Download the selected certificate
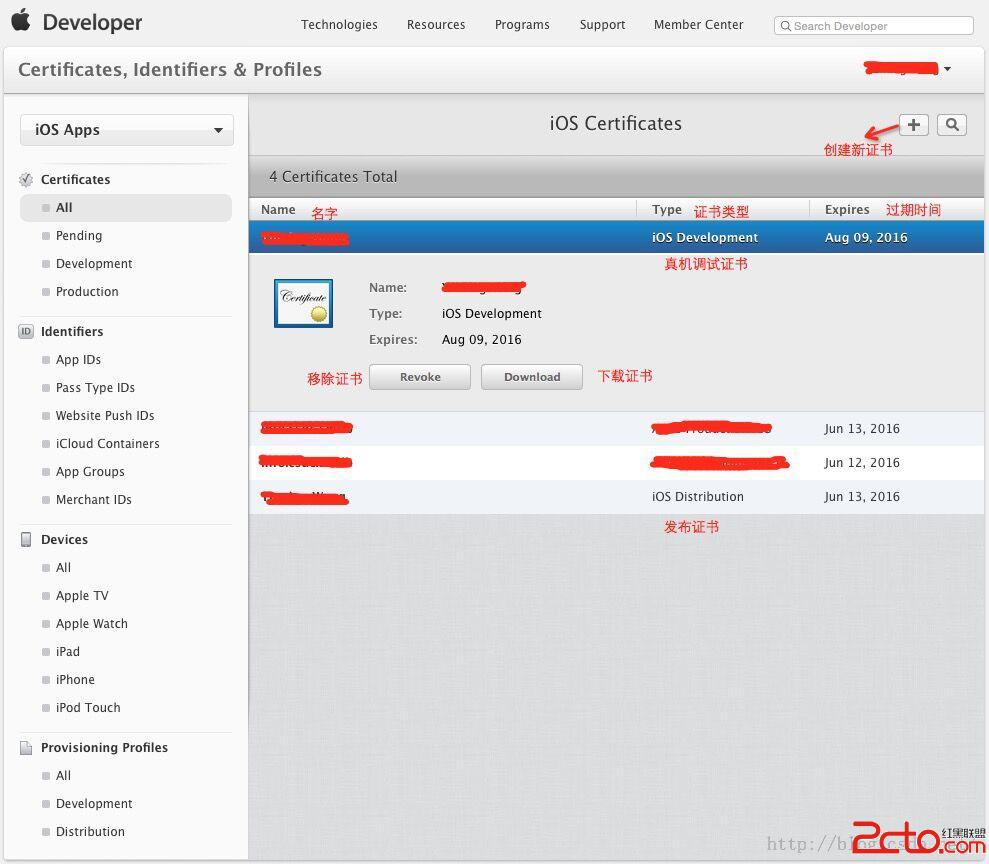Image resolution: width=989 pixels, height=864 pixels. 532,377
